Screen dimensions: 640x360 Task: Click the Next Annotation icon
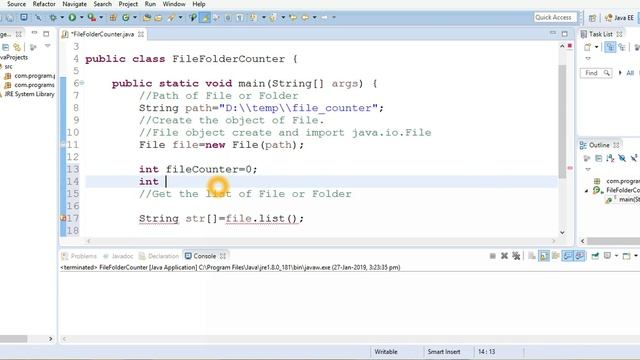(253, 18)
